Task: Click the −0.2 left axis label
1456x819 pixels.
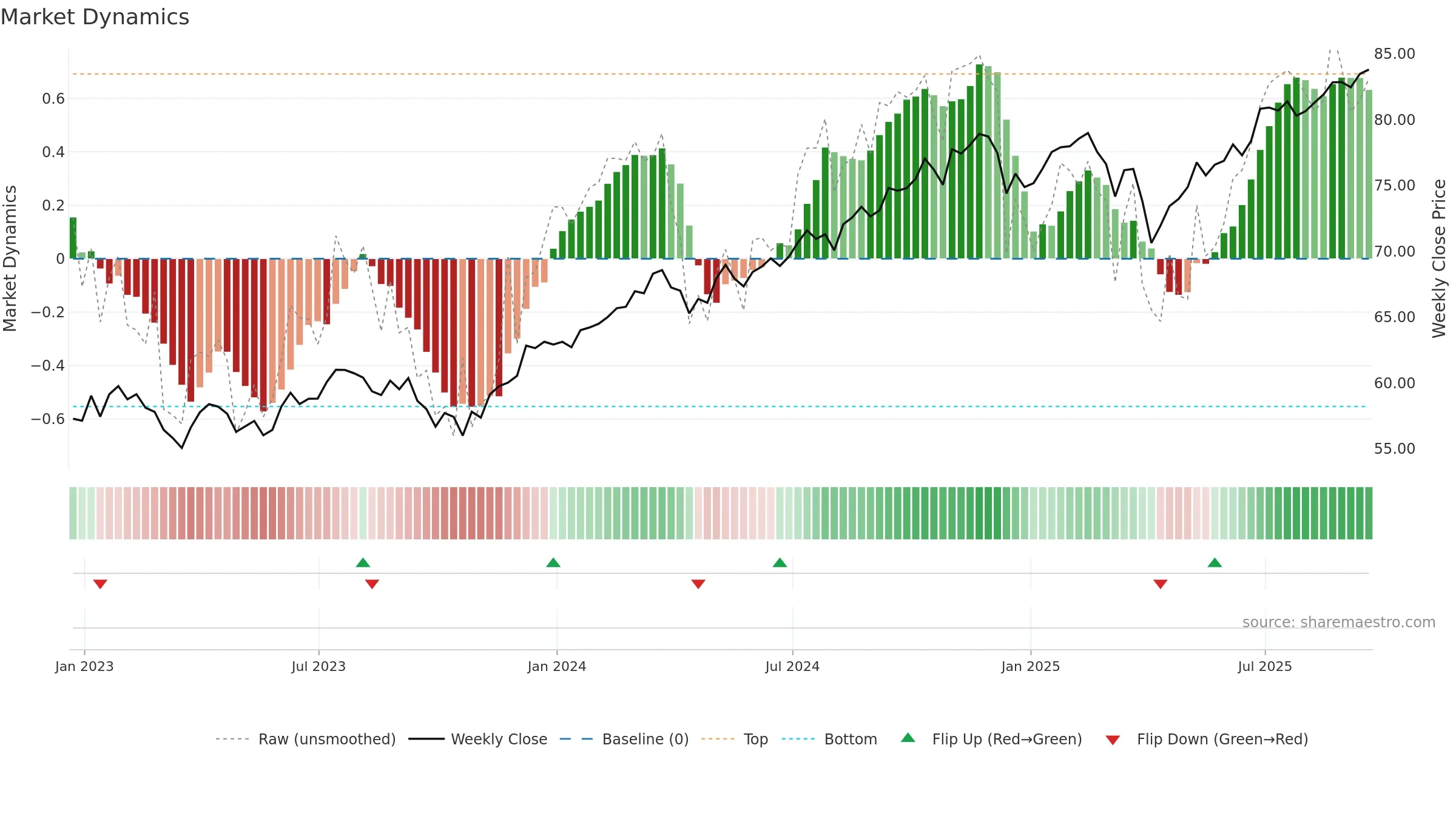Action: [x=48, y=312]
